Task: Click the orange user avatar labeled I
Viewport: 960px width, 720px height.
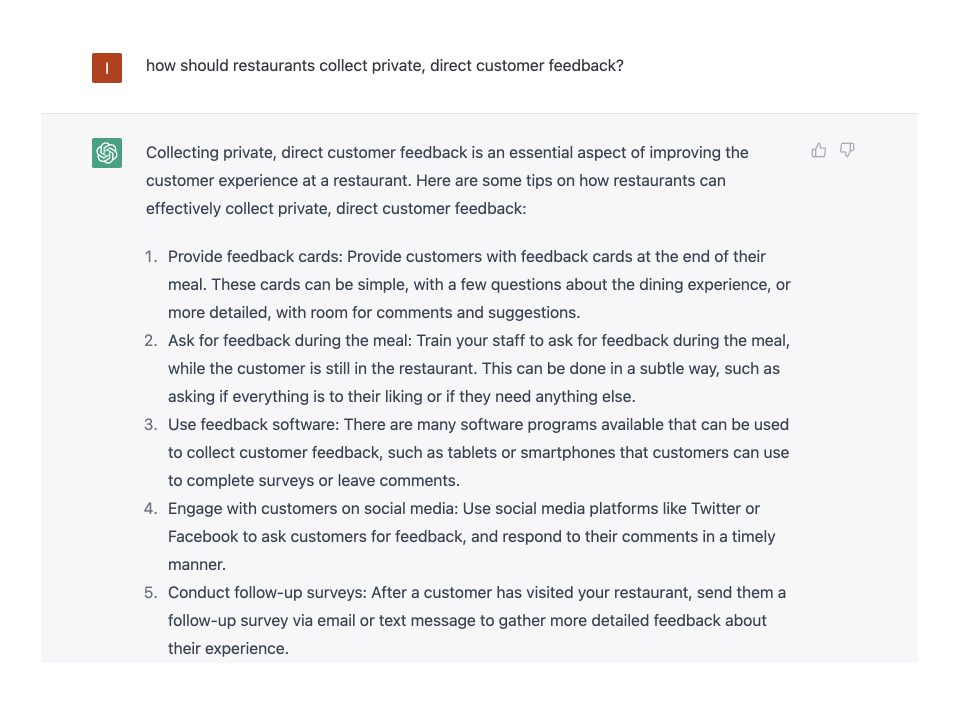Action: tap(107, 67)
